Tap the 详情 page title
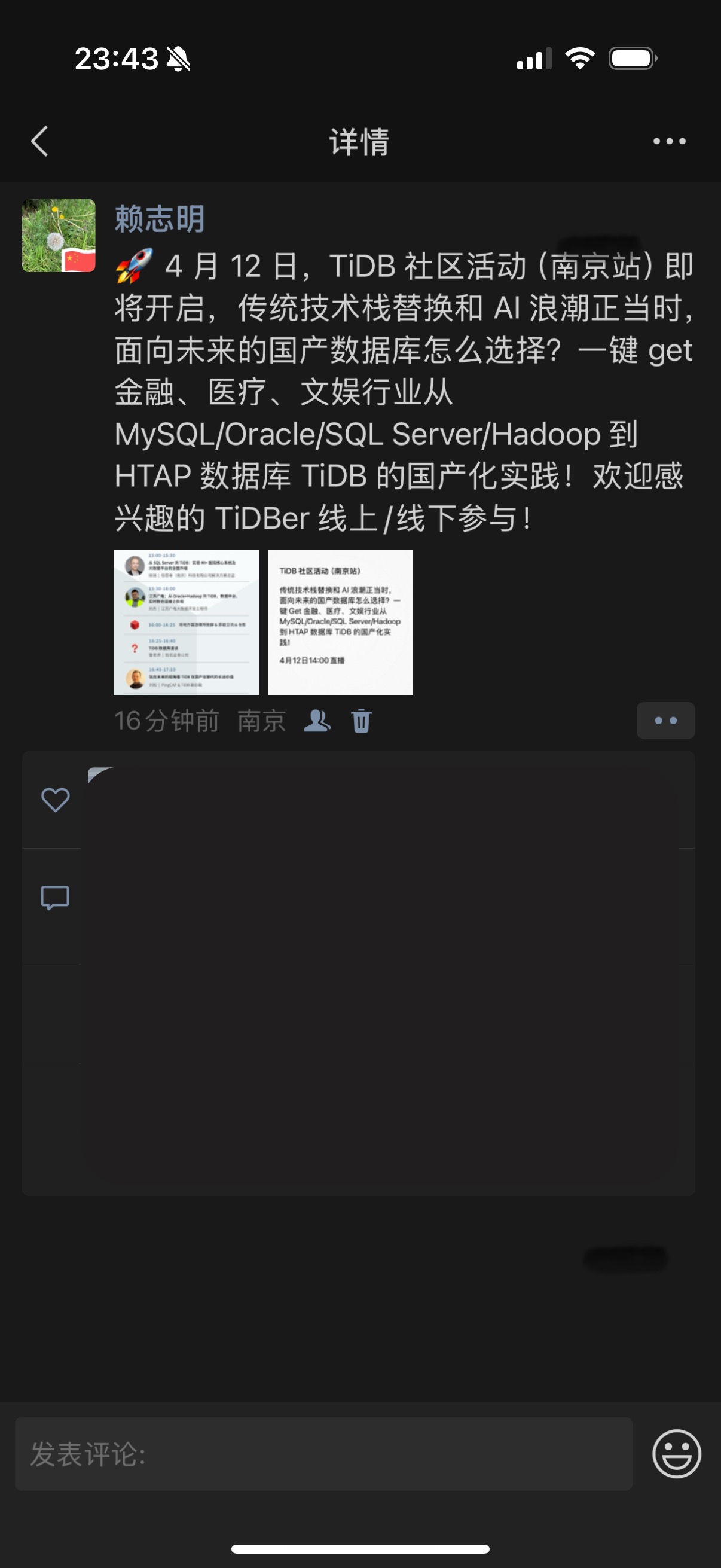The width and height of the screenshot is (721, 1568). click(359, 141)
